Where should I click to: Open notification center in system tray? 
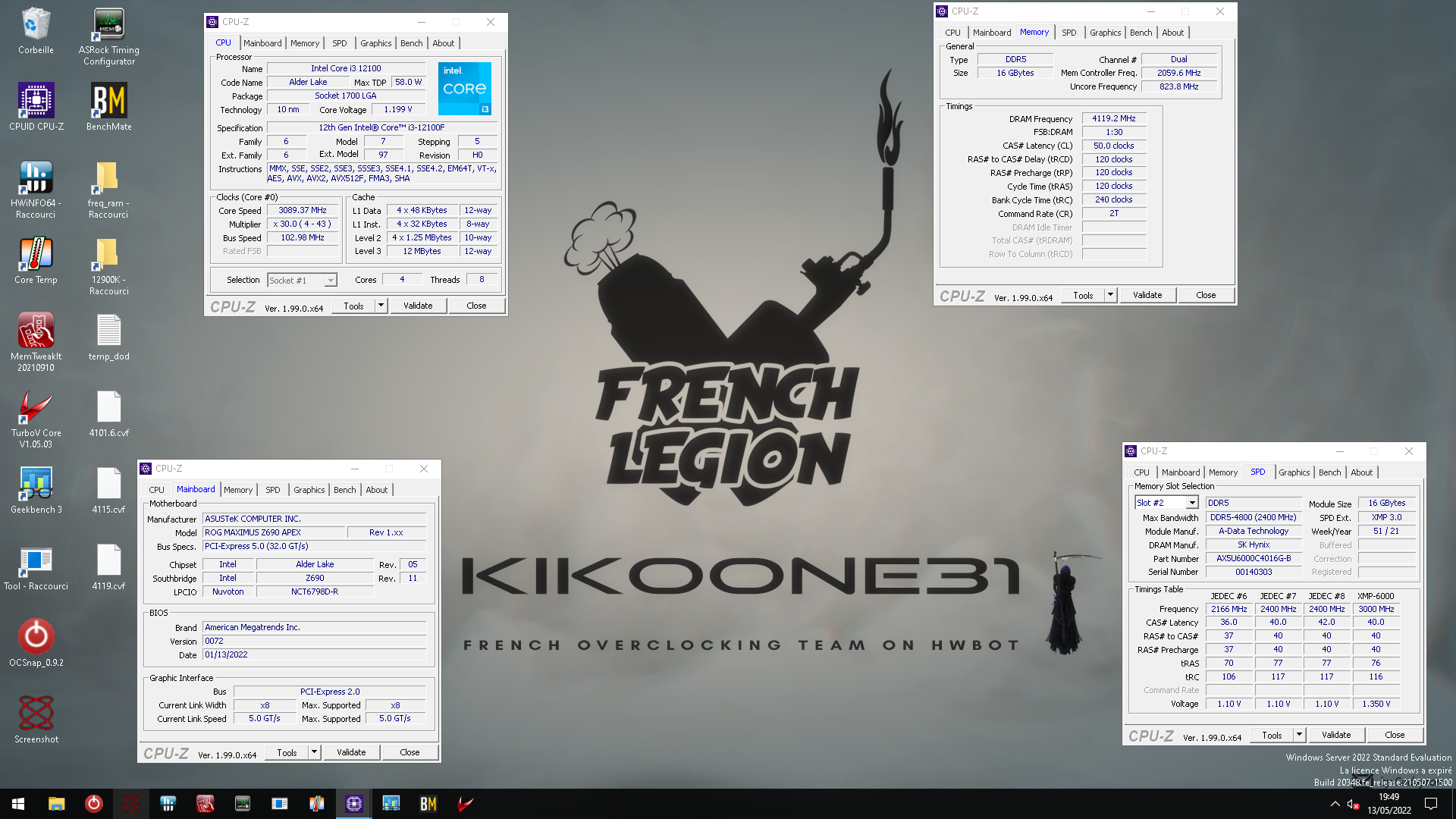pos(1431,804)
